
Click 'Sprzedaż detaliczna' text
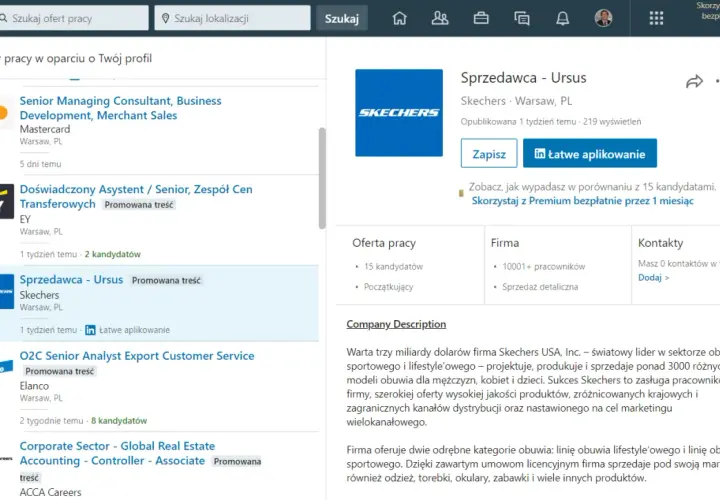click(x=540, y=287)
